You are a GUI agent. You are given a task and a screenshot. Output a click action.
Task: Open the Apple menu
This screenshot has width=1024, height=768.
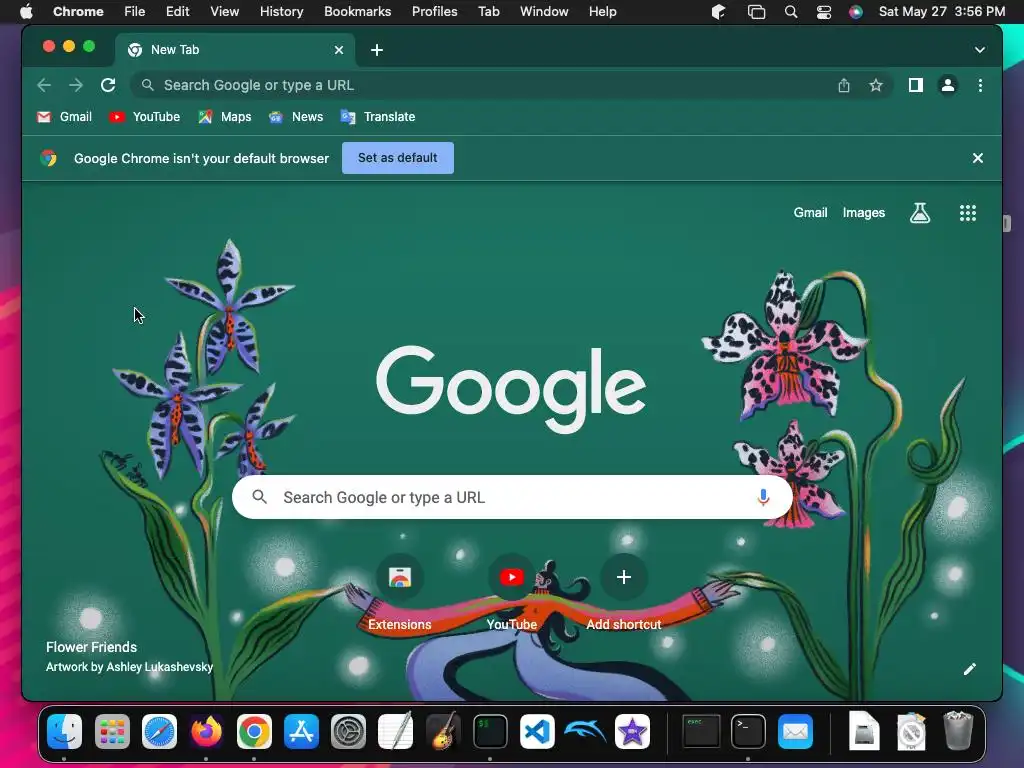pyautogui.click(x=26, y=12)
